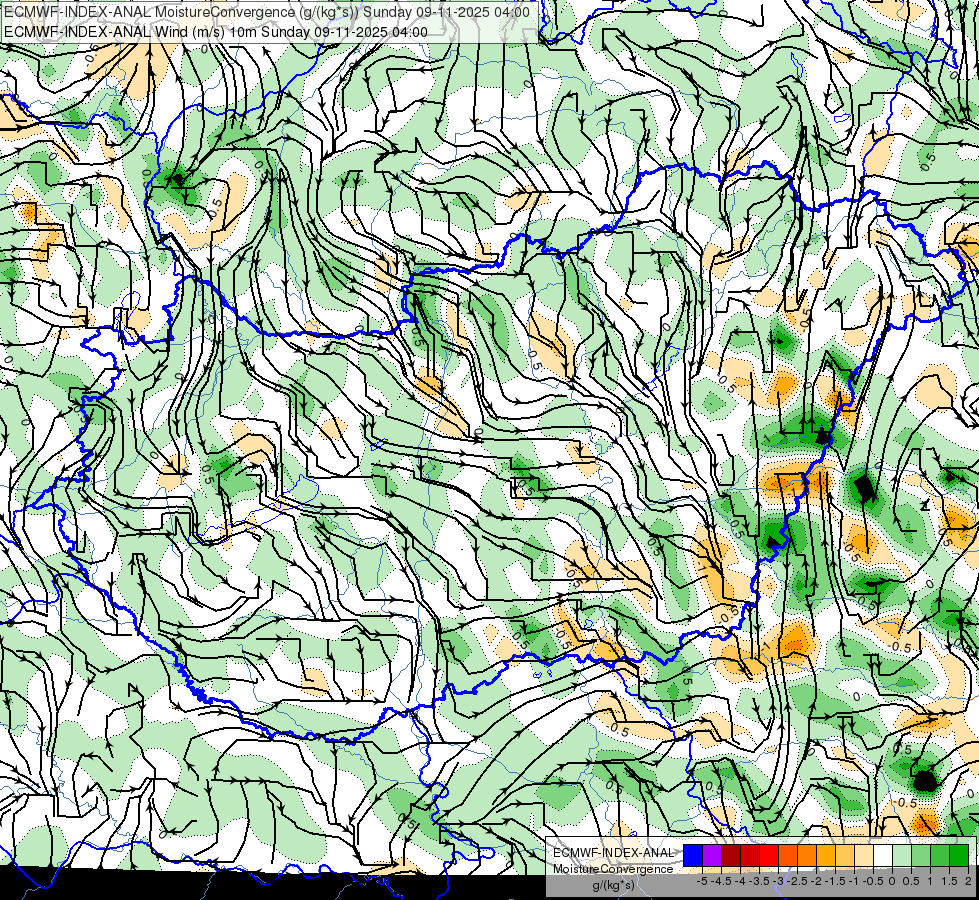Click the -1.5 value on the legend scale
The image size is (979, 900).
[835, 881]
